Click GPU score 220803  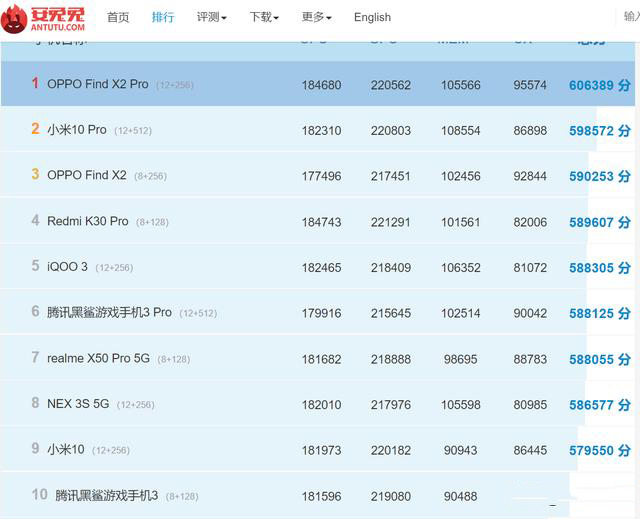click(391, 131)
